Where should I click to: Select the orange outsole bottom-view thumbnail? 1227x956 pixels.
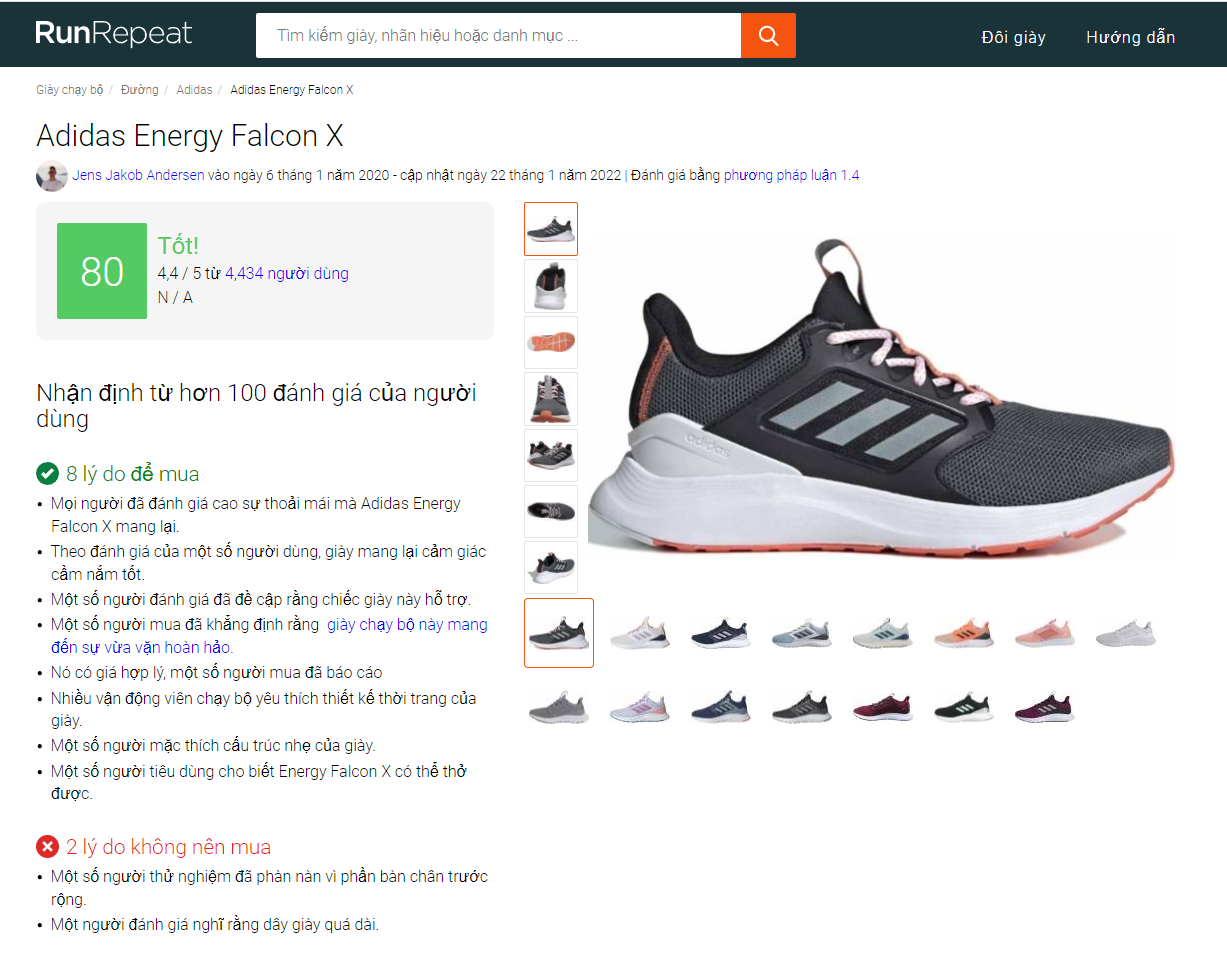click(551, 342)
